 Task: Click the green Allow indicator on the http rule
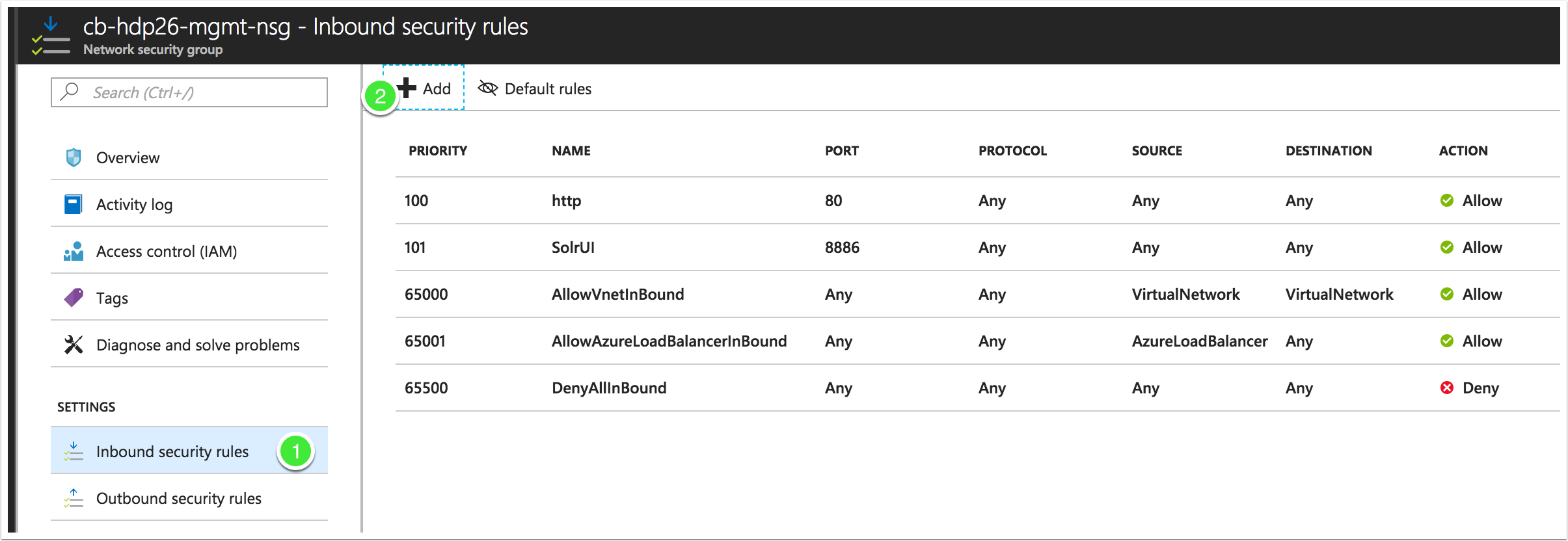tap(1447, 201)
